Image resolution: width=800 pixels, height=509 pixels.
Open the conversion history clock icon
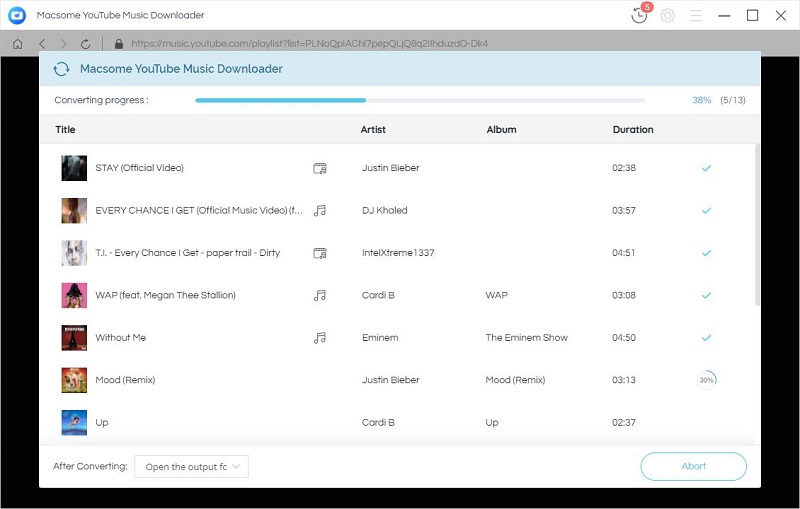coord(639,15)
